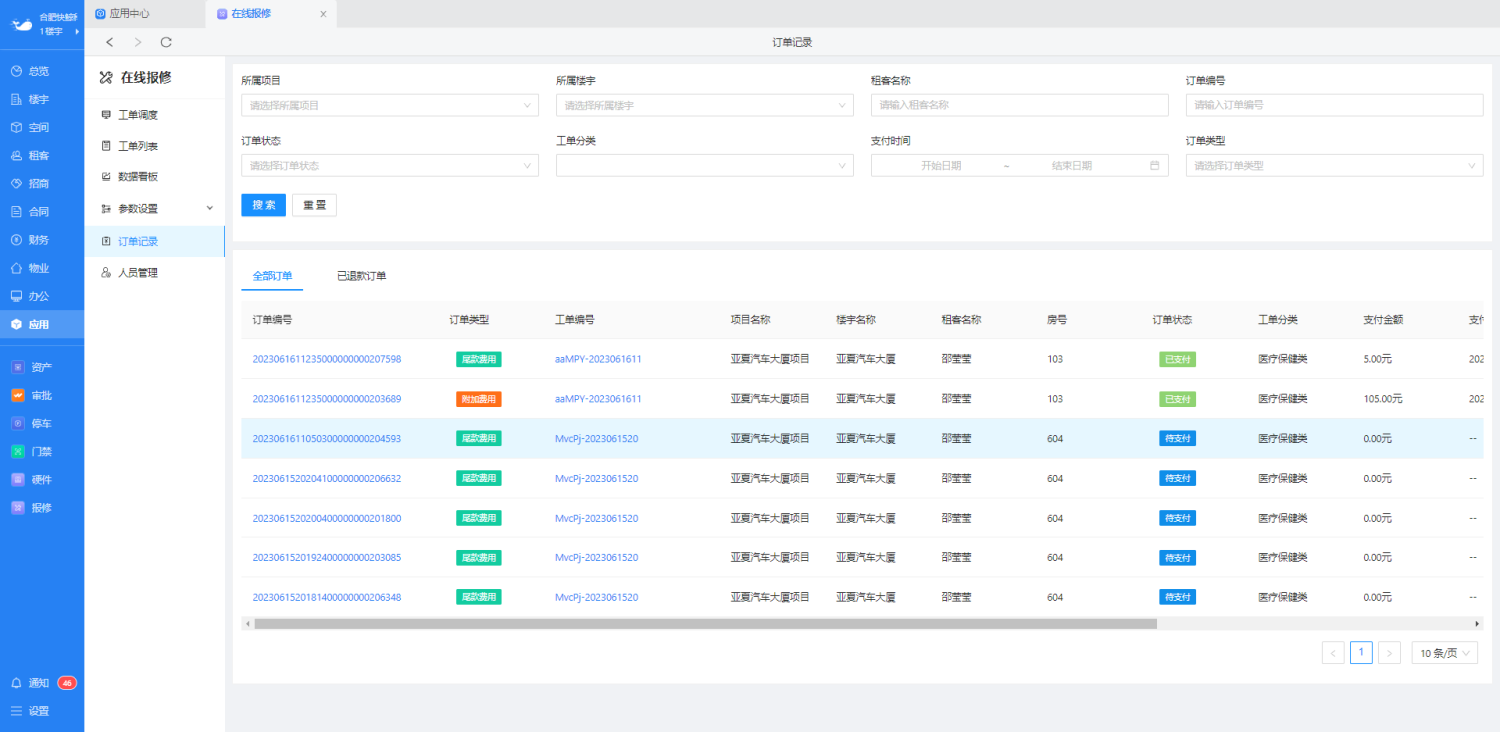This screenshot has height=732, width=1500.
Task: Expand the project switcher arrow by 1 楼宇
Action: [77, 32]
